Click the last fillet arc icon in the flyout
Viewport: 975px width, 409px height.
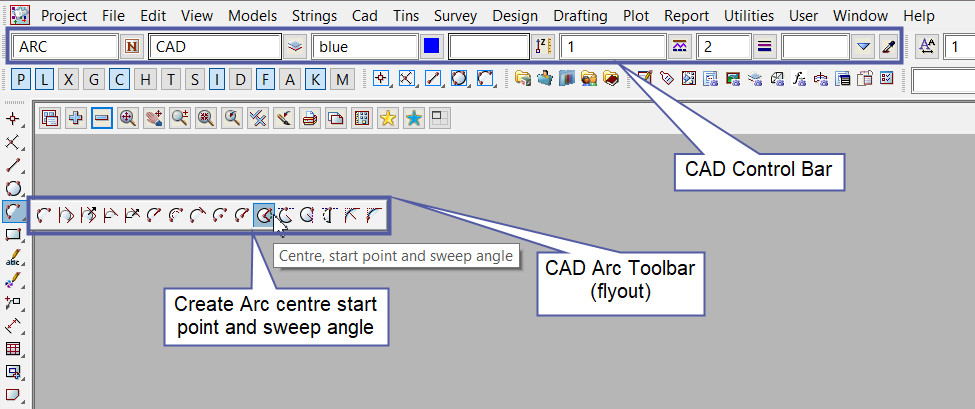coord(373,216)
